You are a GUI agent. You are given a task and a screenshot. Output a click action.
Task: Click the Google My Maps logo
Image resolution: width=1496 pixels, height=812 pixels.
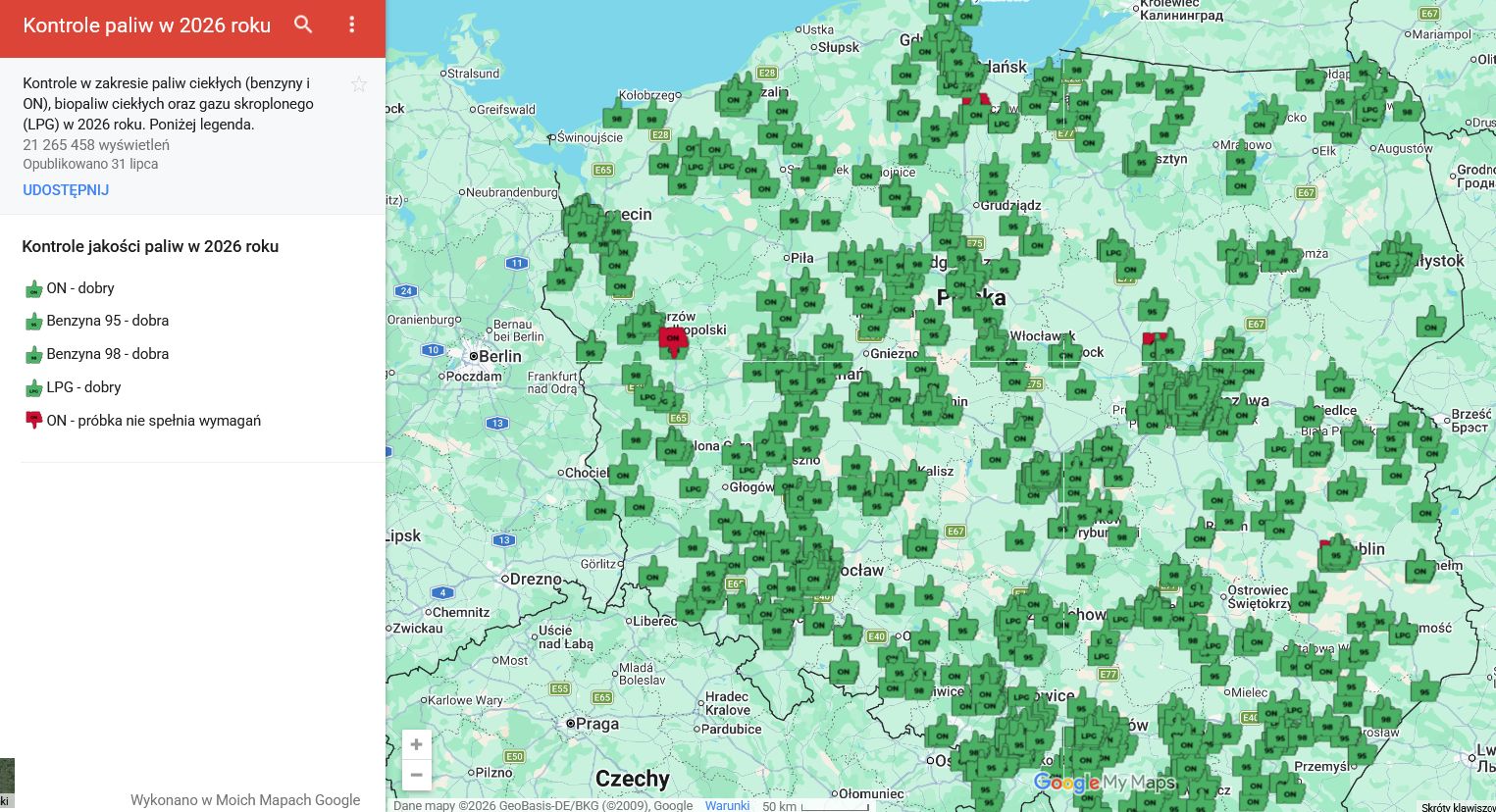1104,783
